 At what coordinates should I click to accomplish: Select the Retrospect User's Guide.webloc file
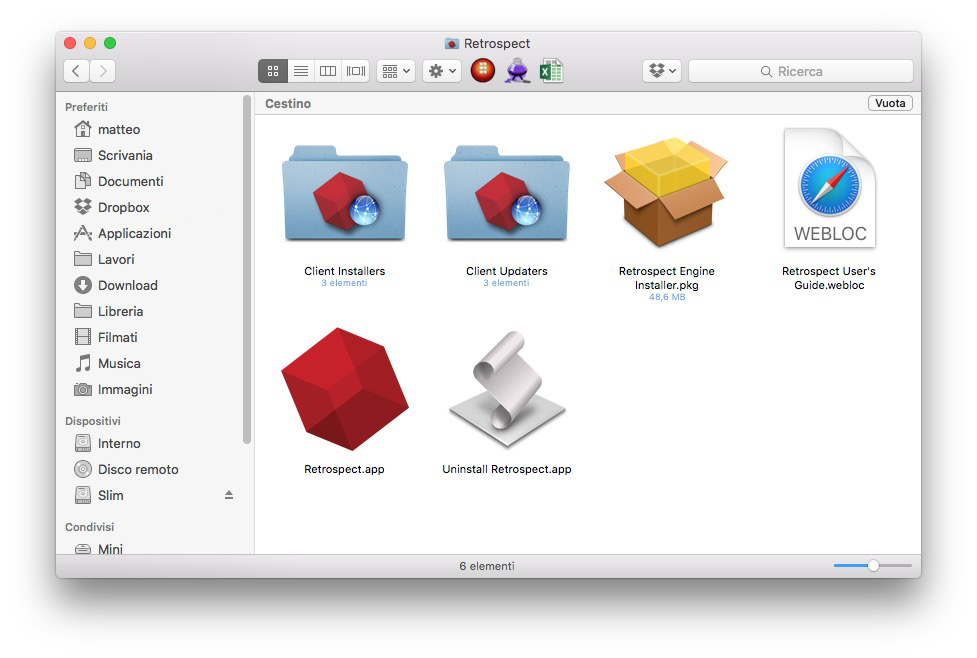click(x=829, y=188)
